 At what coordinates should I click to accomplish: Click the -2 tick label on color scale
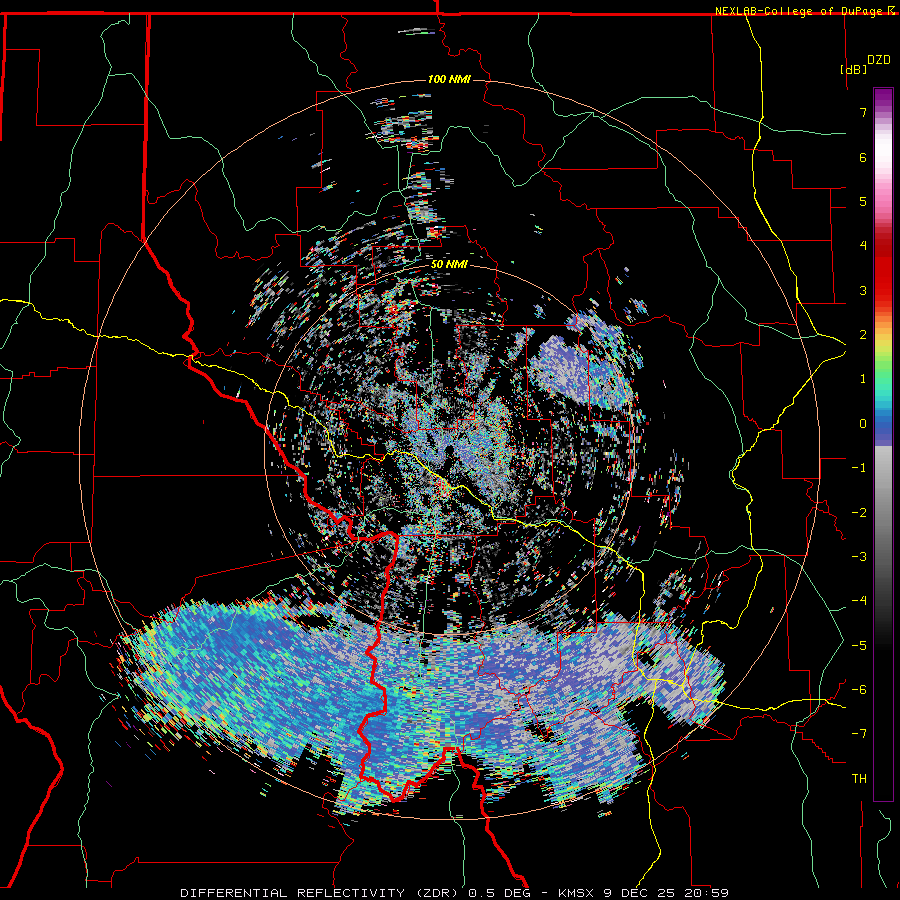[x=859, y=513]
